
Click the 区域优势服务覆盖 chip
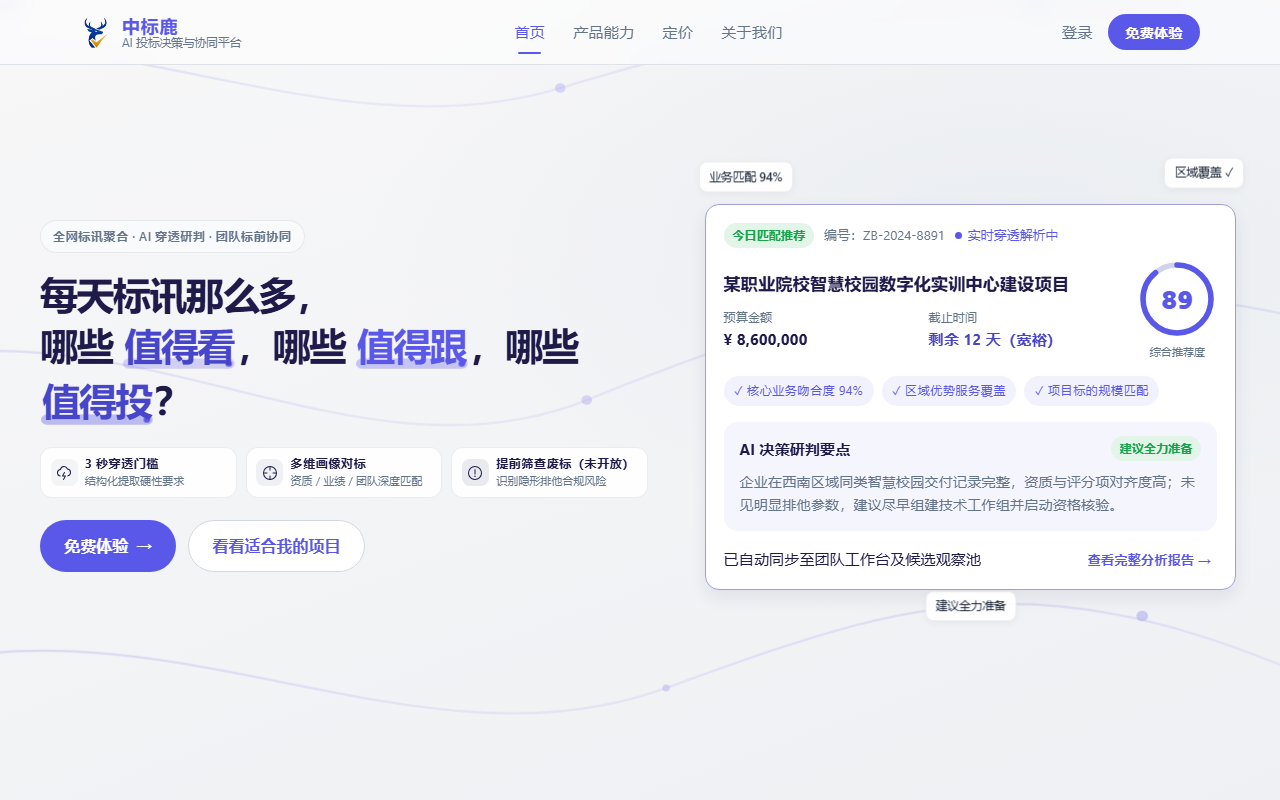pos(948,391)
